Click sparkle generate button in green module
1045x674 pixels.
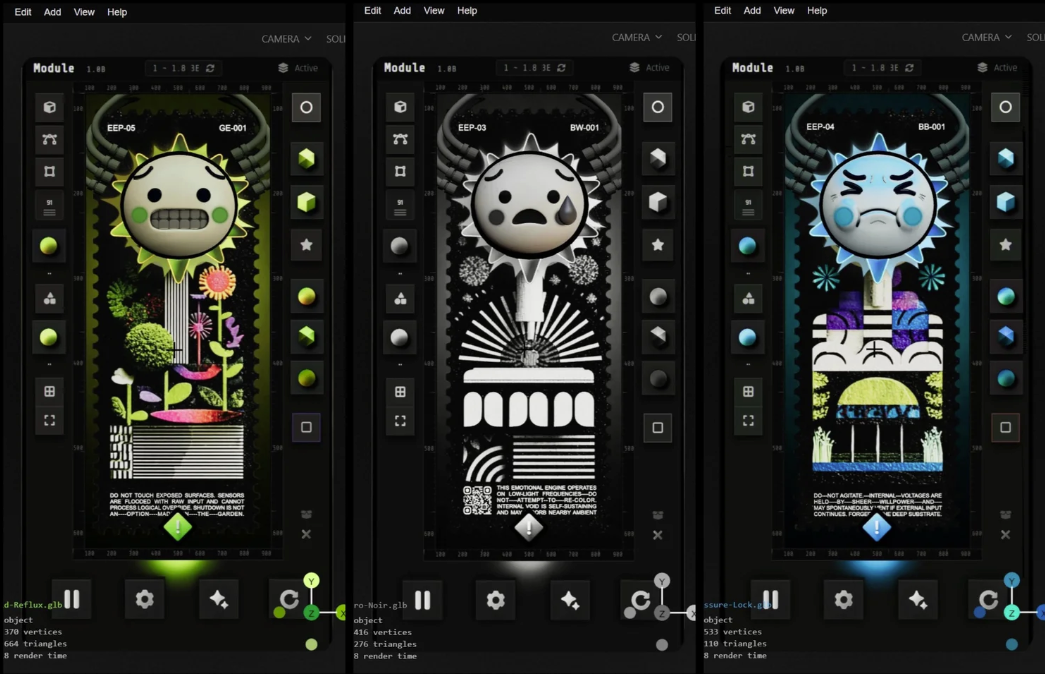[219, 599]
